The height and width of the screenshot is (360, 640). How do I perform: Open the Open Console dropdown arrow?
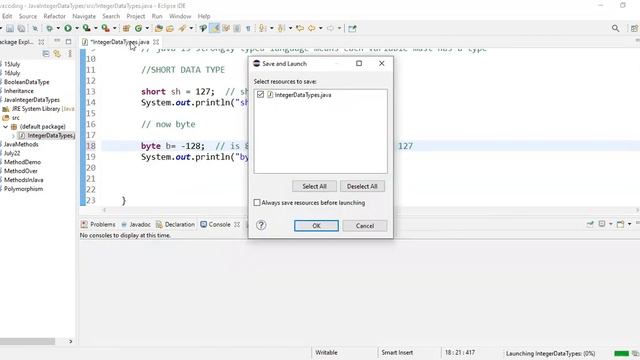[629, 224]
